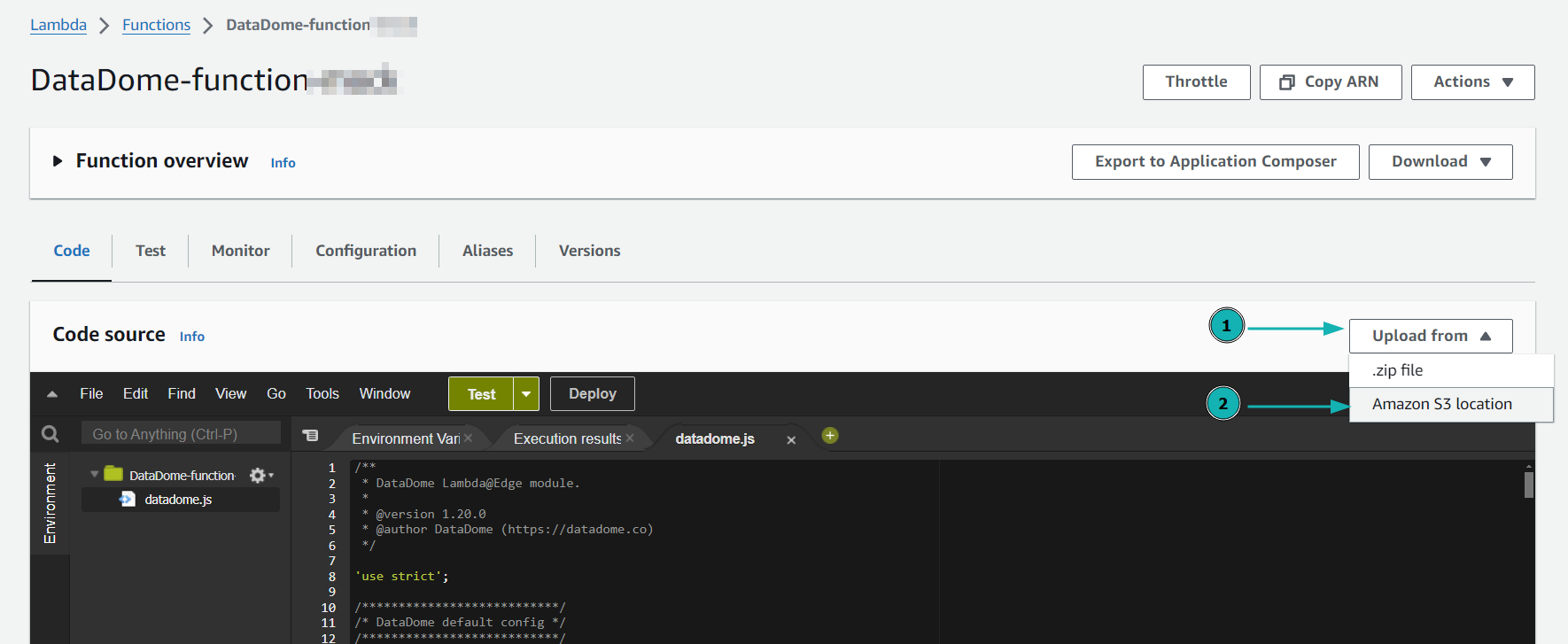This screenshot has height=644, width=1568.
Task: Switch to the Aliases tab
Action: pyautogui.click(x=487, y=251)
